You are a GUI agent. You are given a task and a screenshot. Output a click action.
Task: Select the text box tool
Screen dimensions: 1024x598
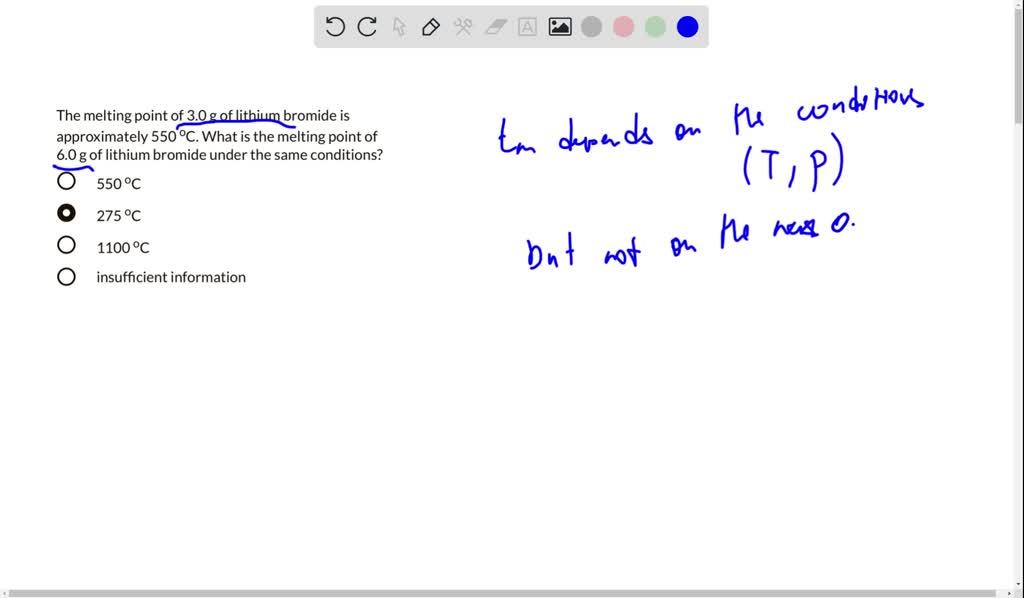(527, 27)
